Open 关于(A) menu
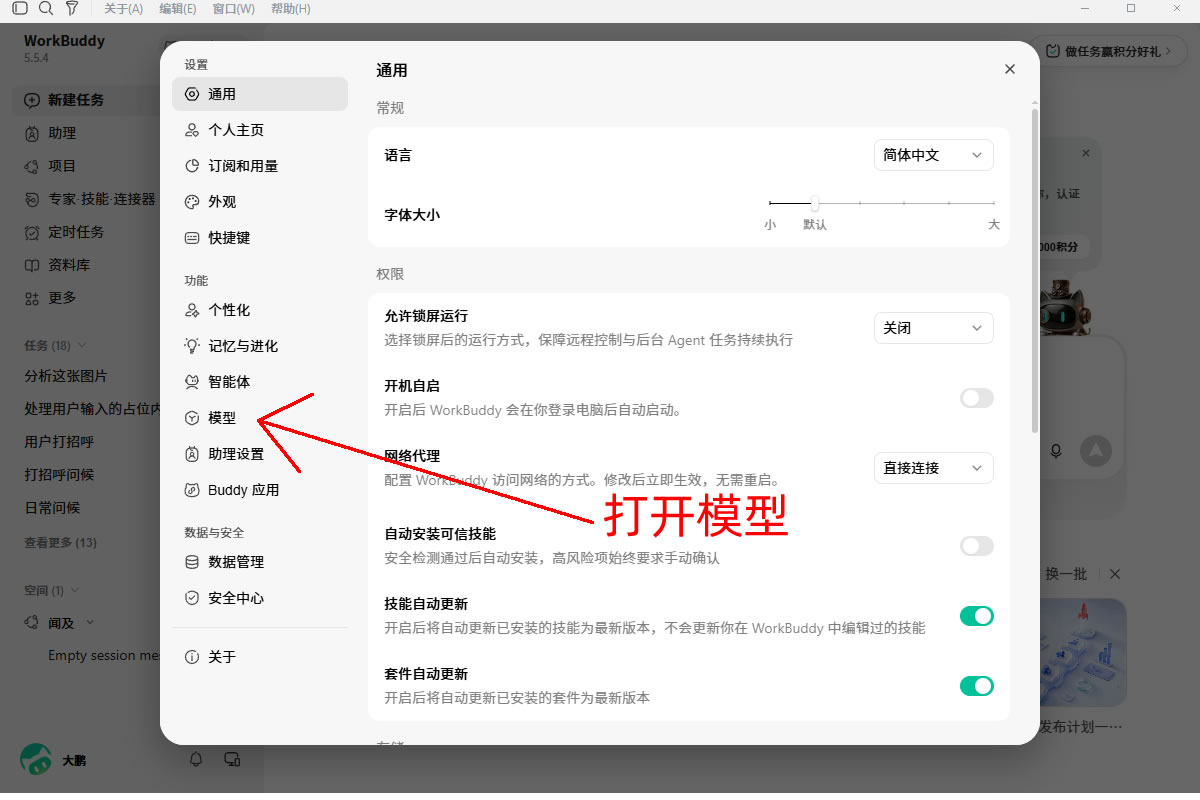This screenshot has width=1200, height=800. [x=124, y=8]
